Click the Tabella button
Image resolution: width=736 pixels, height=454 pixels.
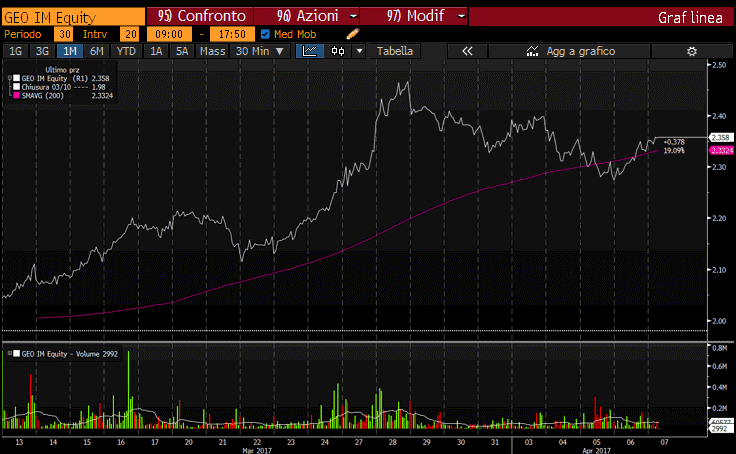click(x=394, y=51)
